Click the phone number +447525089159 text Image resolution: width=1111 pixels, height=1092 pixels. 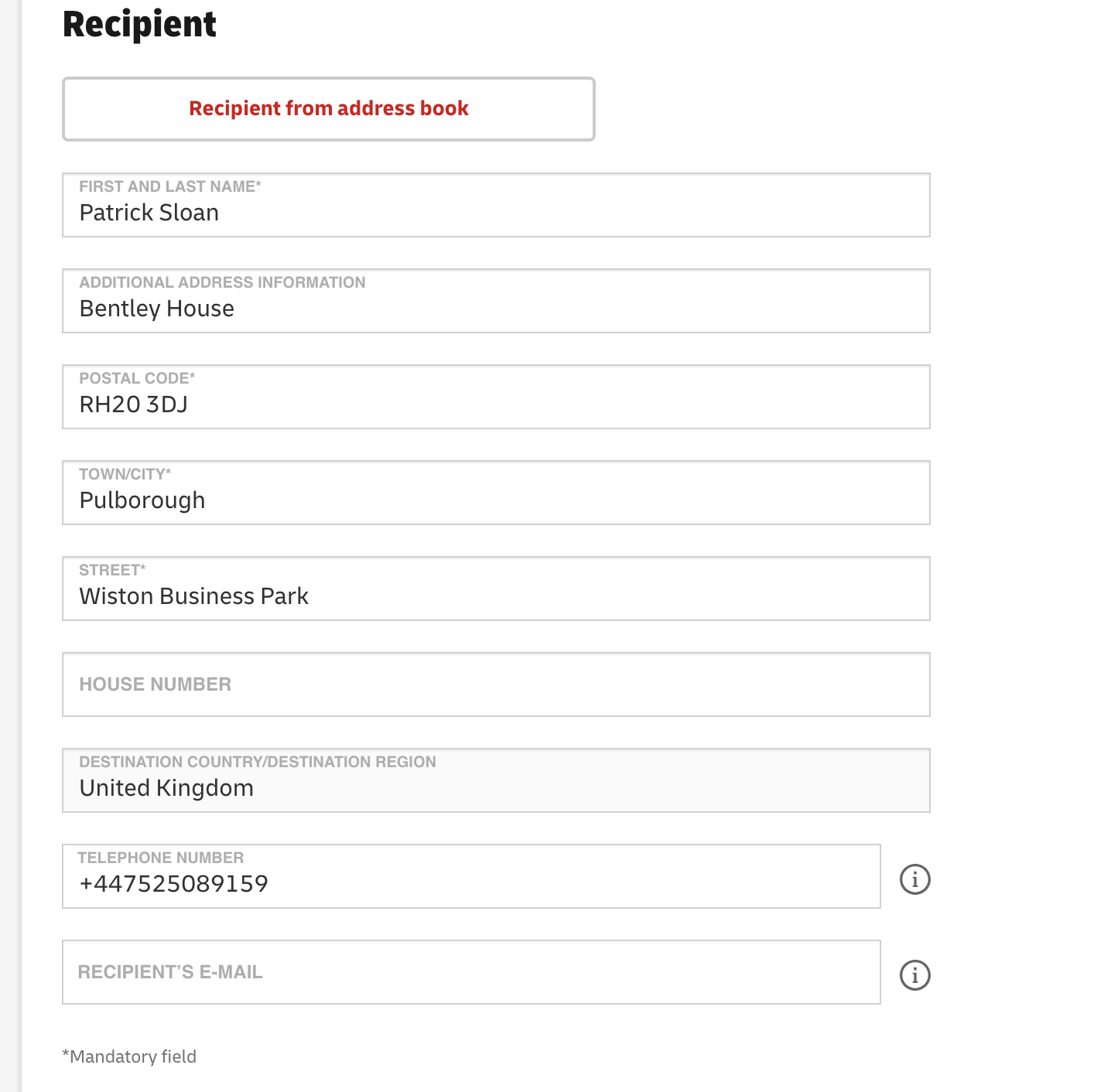point(174,884)
